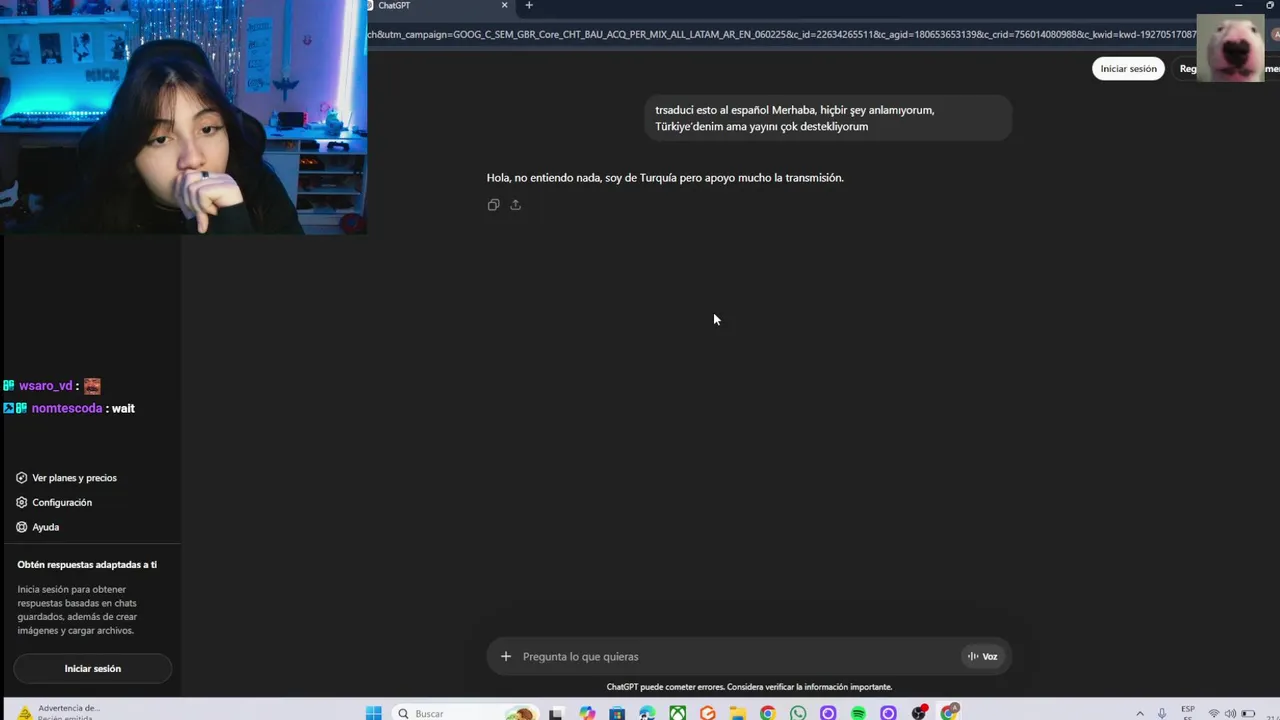
Task: Click the 'Obtén respuestas adaptadas a ti' heading
Action: [87, 565]
